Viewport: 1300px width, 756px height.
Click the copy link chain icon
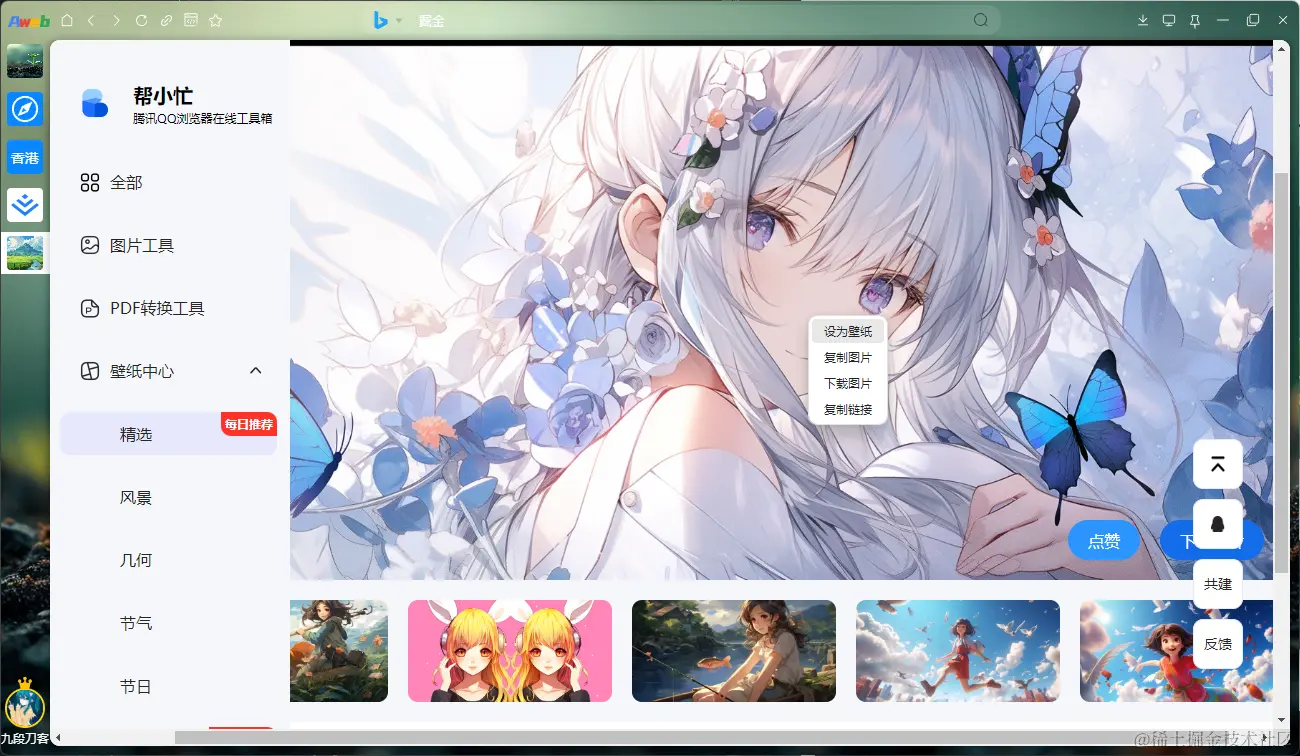pyautogui.click(x=166, y=20)
